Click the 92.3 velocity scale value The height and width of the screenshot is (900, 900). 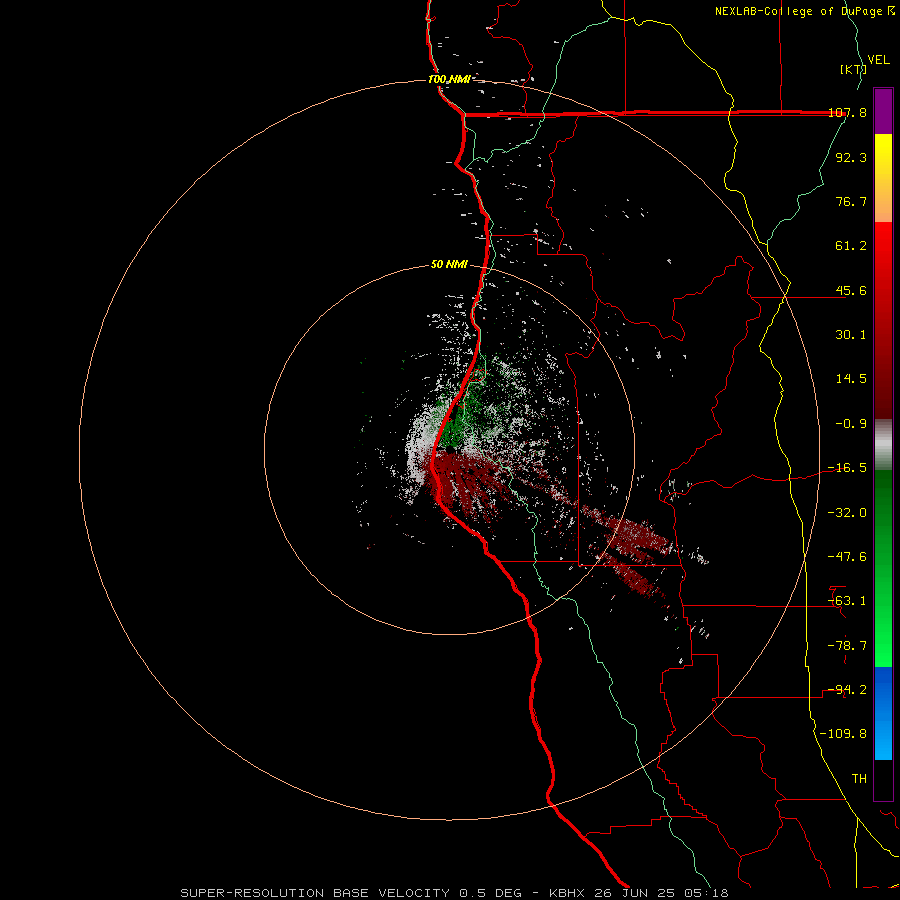[x=851, y=157]
